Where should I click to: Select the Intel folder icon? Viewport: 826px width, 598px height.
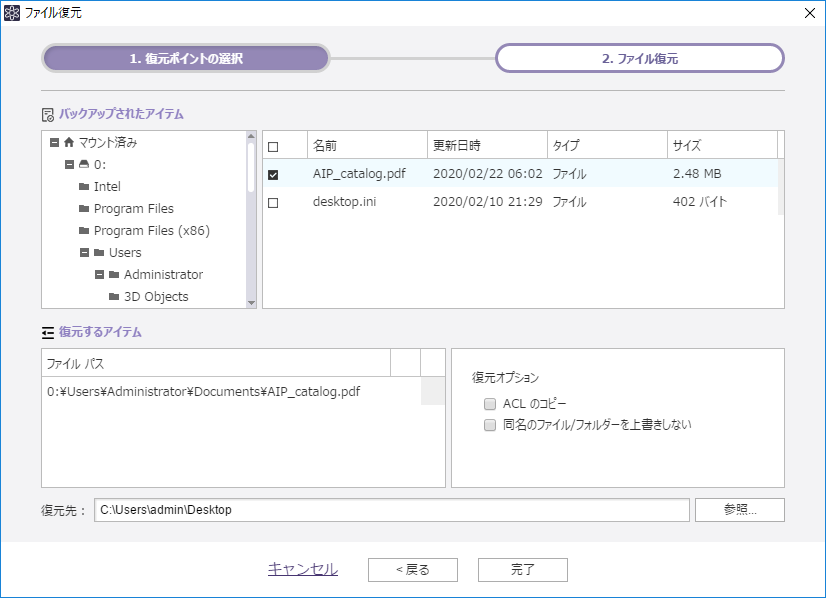tap(84, 187)
